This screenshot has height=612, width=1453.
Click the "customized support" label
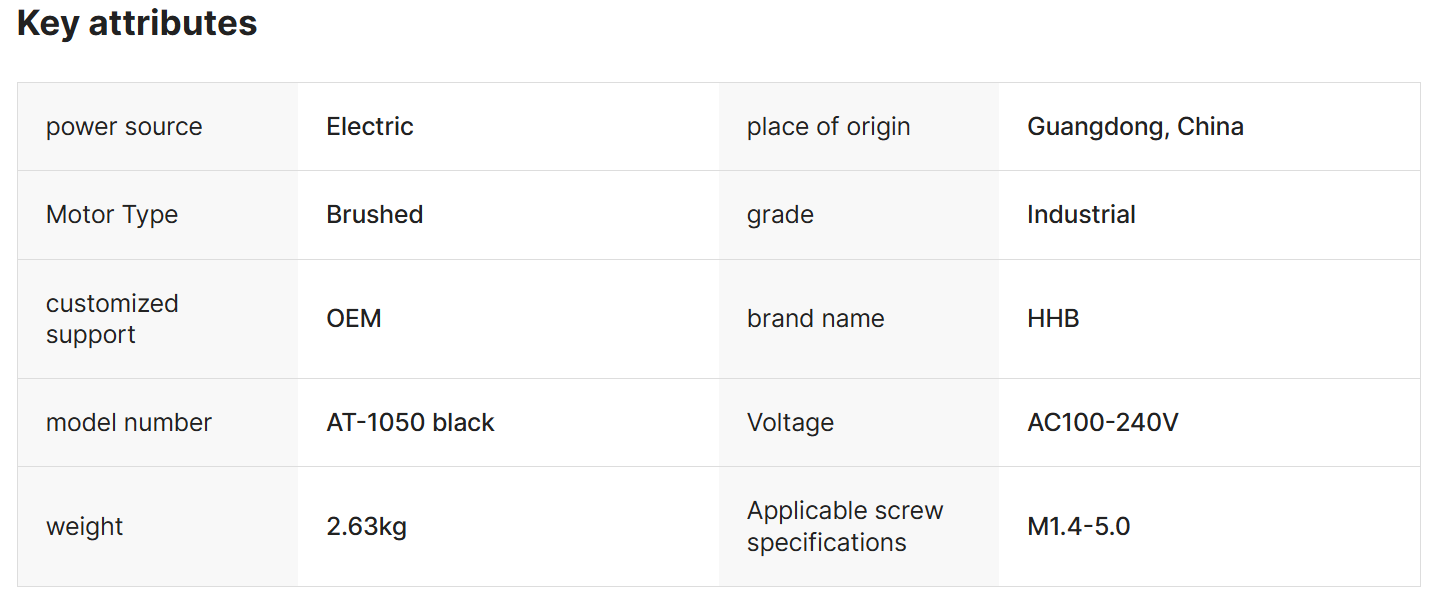point(112,319)
